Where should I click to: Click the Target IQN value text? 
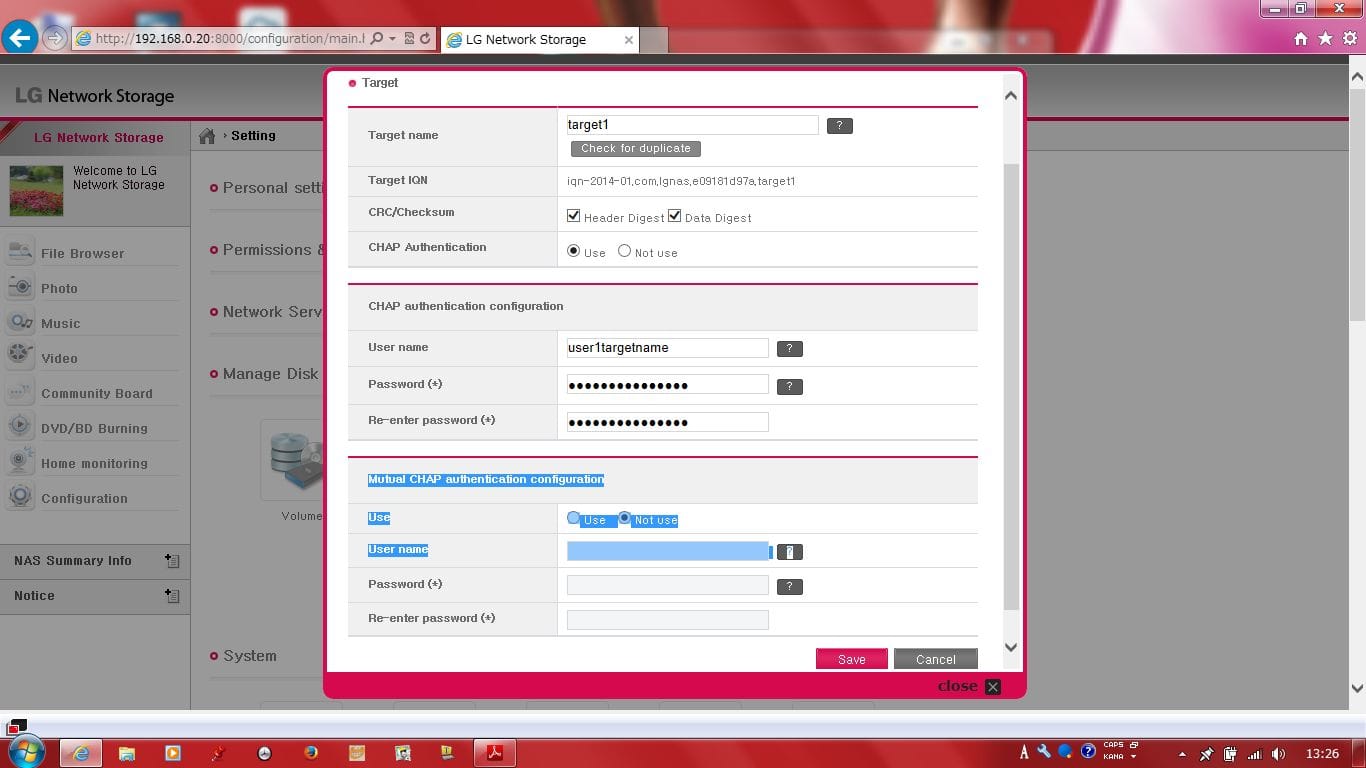pos(681,182)
